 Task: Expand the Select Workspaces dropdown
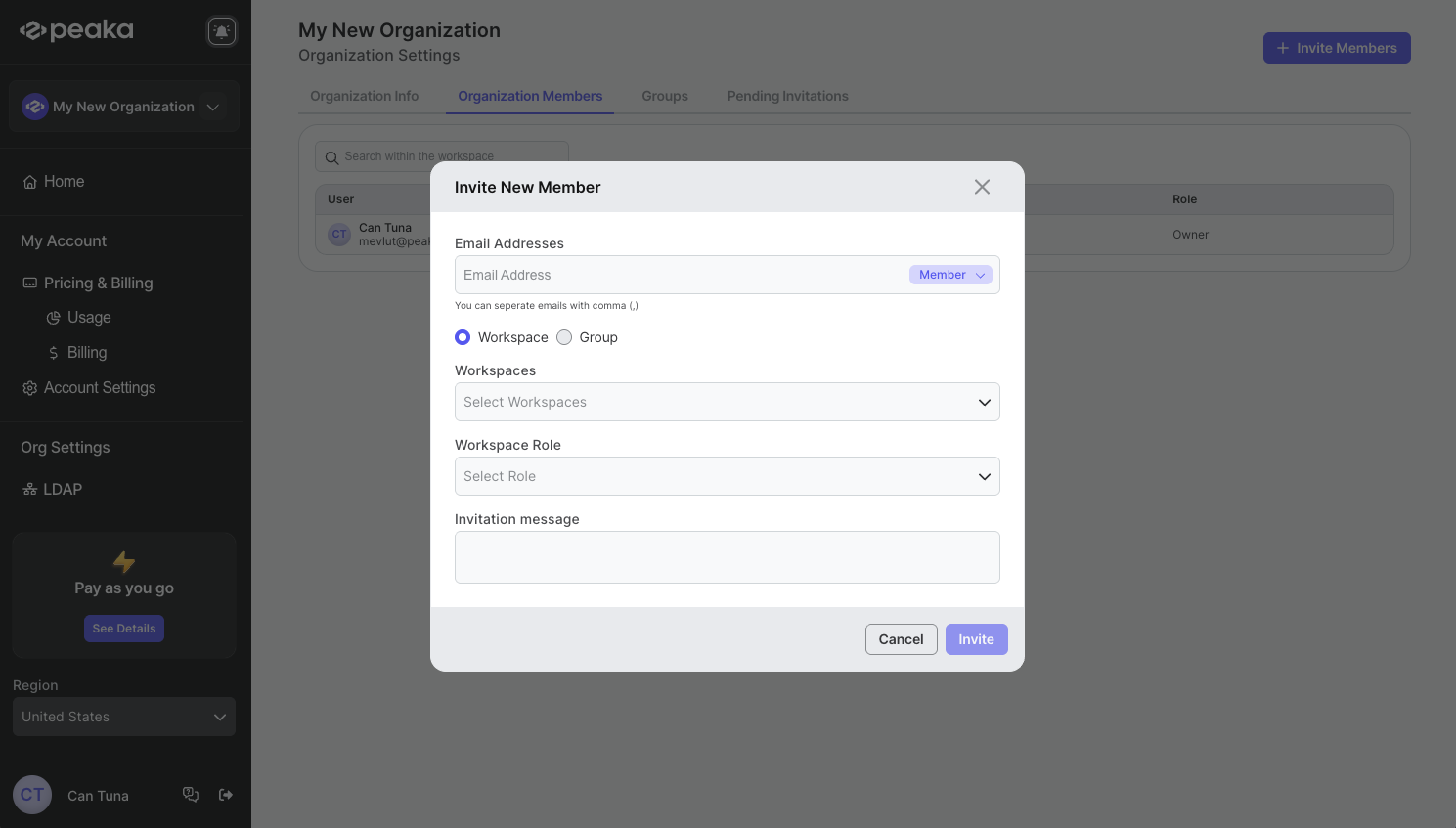point(727,402)
